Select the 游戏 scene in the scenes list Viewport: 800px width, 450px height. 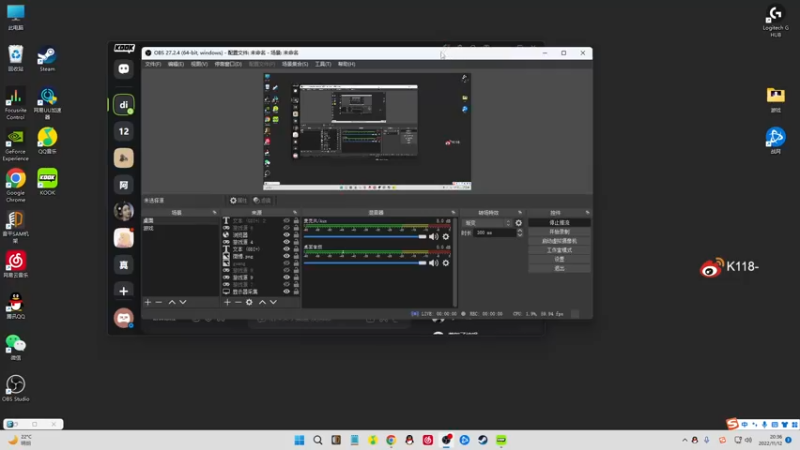click(x=180, y=228)
